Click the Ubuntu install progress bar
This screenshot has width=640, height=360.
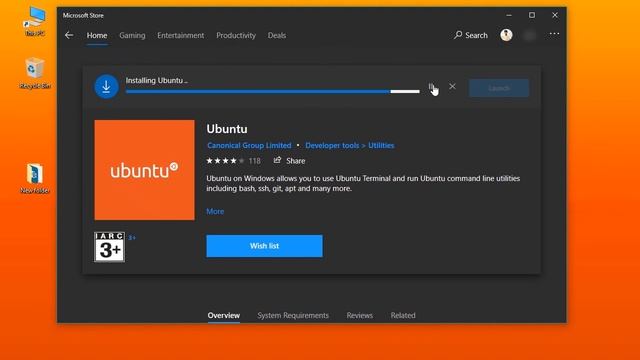coord(273,91)
